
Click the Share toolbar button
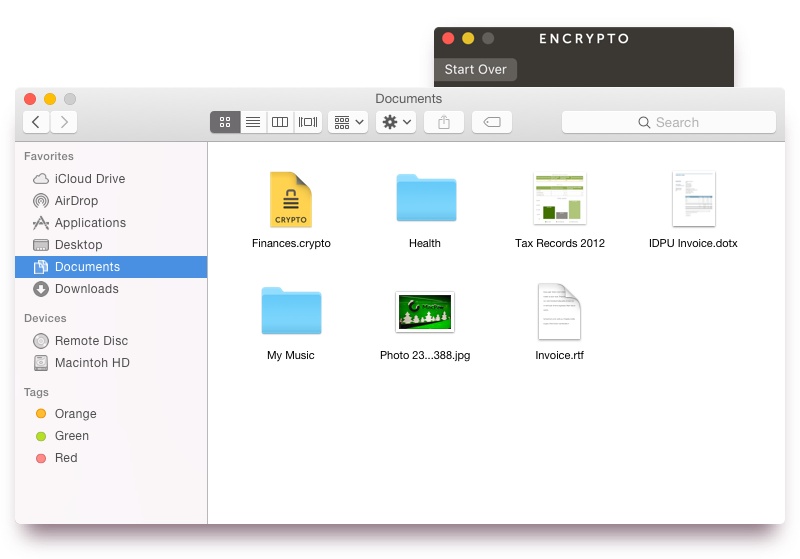[x=444, y=122]
